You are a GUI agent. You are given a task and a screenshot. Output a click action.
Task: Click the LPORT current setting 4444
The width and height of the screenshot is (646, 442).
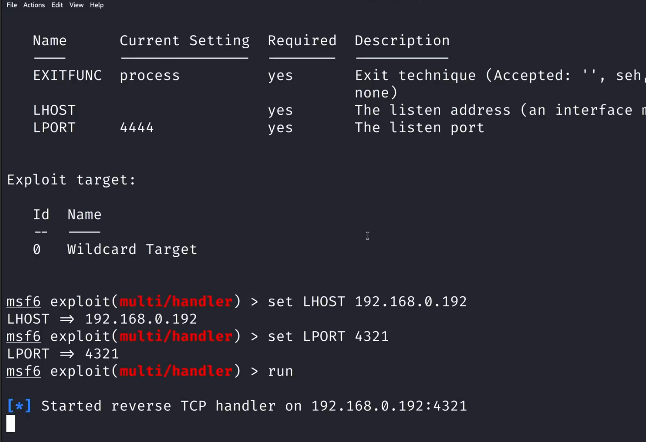pos(137,127)
